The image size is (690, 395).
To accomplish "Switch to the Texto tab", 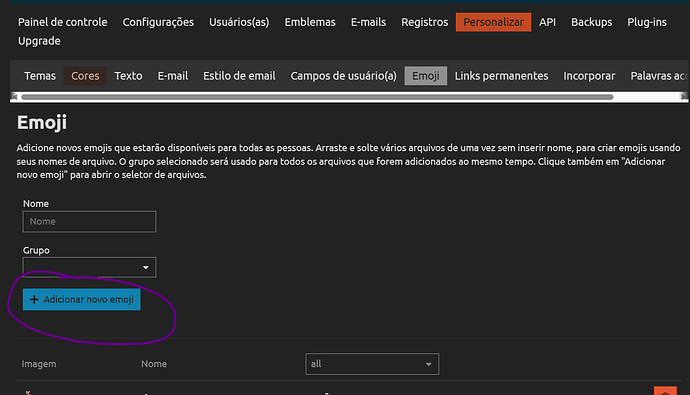I will [x=128, y=76].
